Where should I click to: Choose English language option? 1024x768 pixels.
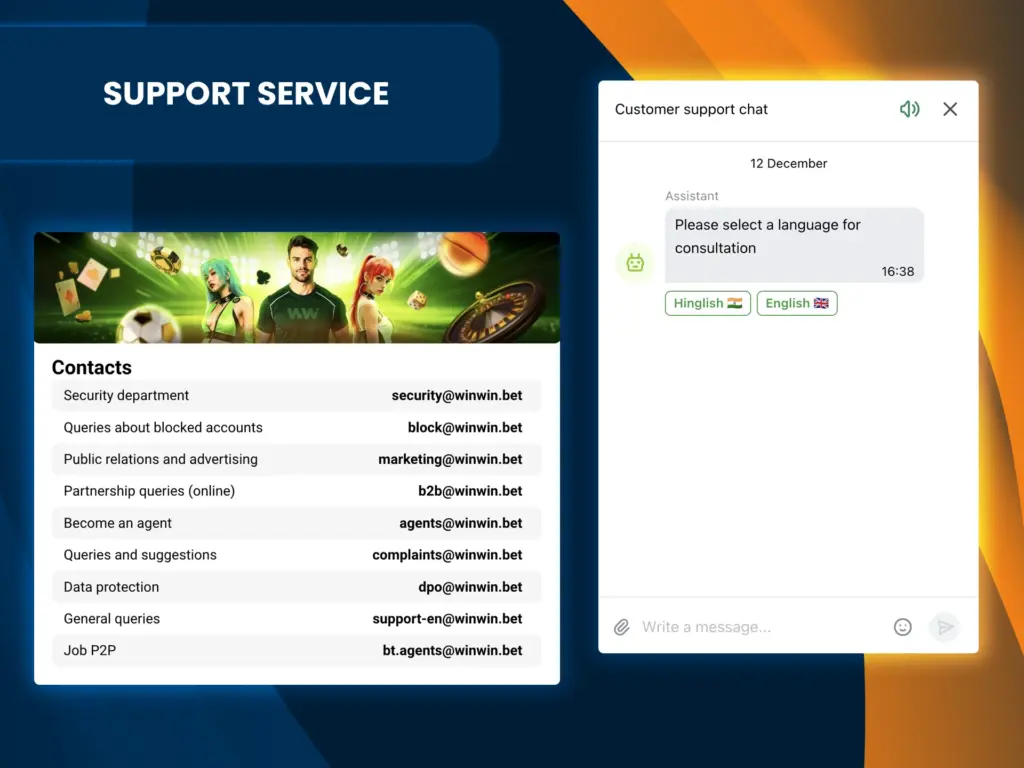click(796, 303)
